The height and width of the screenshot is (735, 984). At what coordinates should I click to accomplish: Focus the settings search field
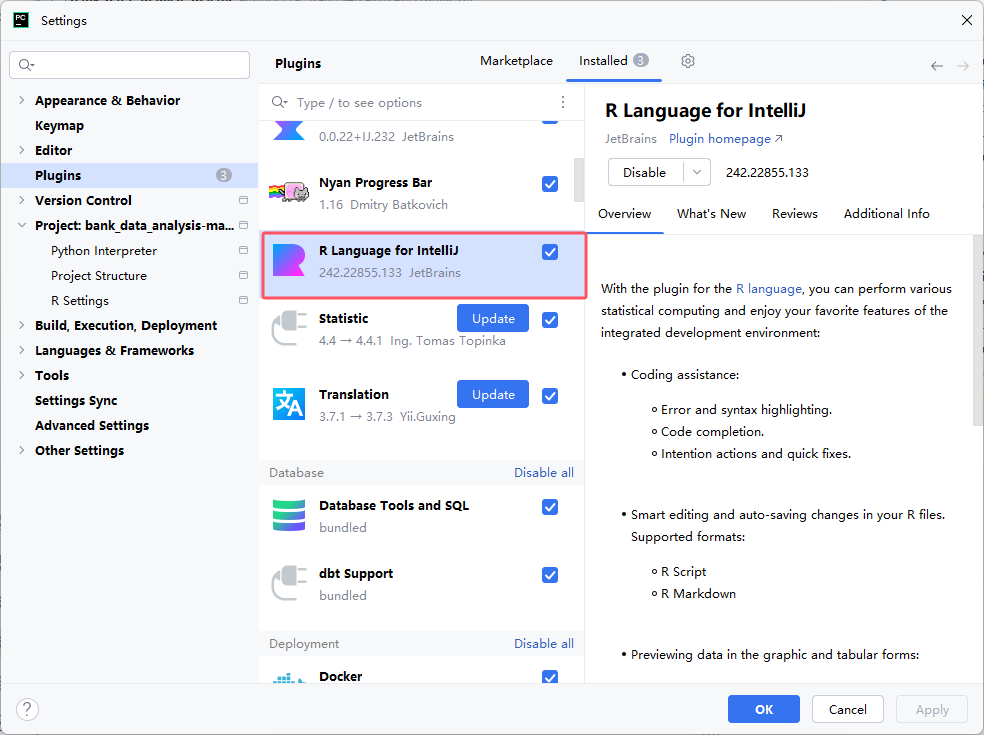[129, 65]
